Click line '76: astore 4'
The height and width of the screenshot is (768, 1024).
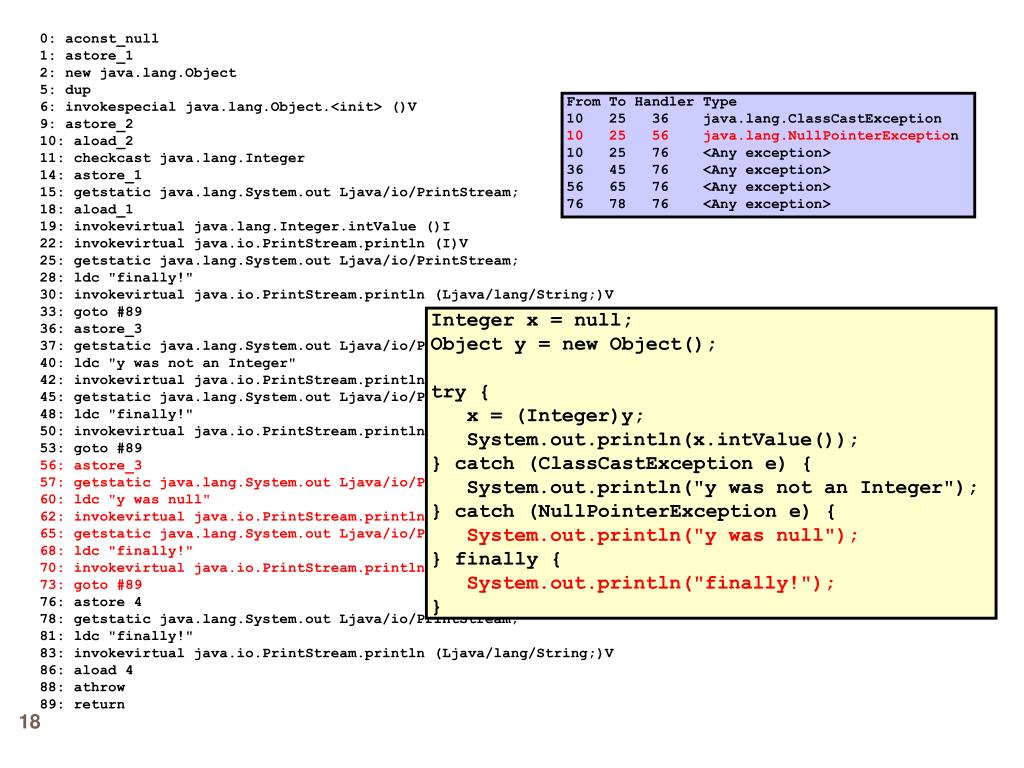coord(90,601)
